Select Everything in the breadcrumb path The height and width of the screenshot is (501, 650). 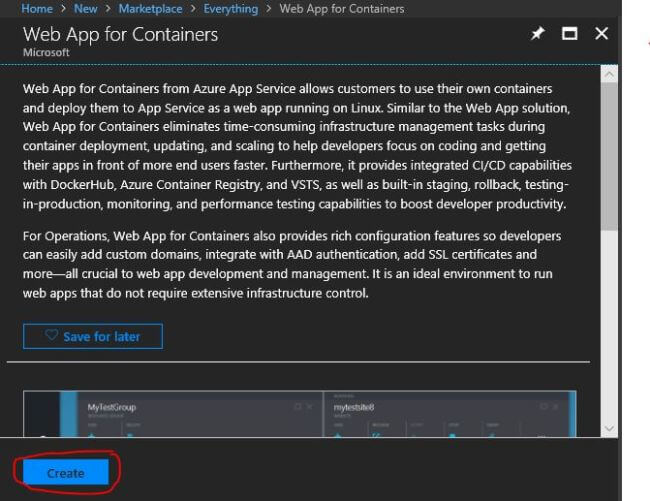(229, 9)
